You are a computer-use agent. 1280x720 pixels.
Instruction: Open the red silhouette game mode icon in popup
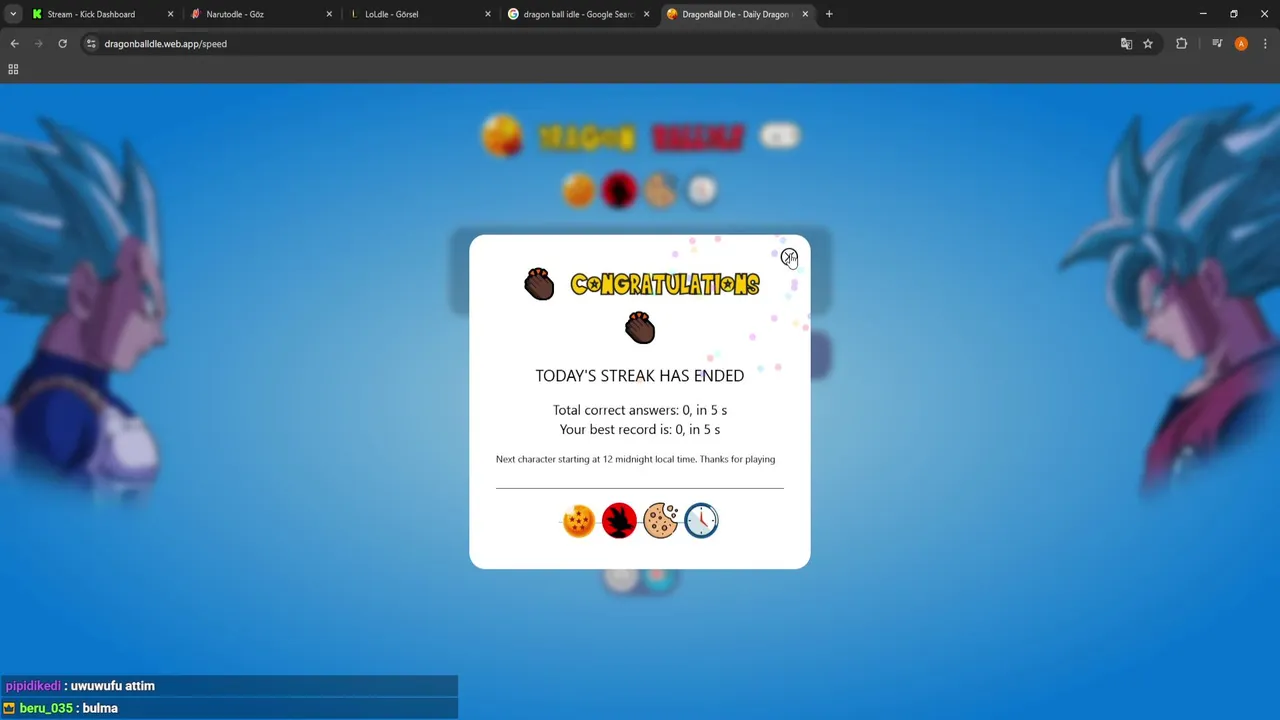619,520
